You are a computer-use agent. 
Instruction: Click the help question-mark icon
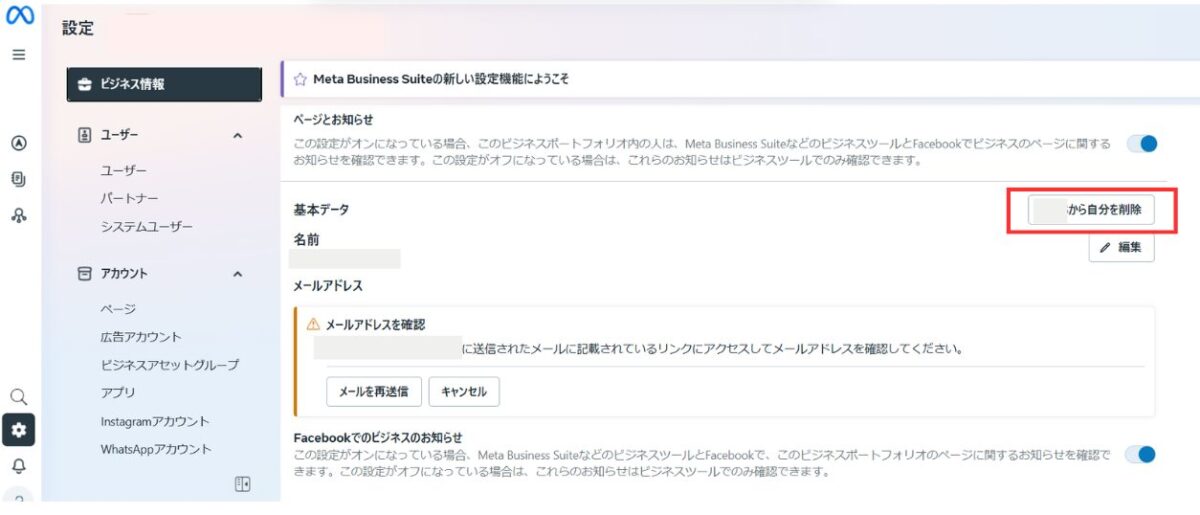19,497
